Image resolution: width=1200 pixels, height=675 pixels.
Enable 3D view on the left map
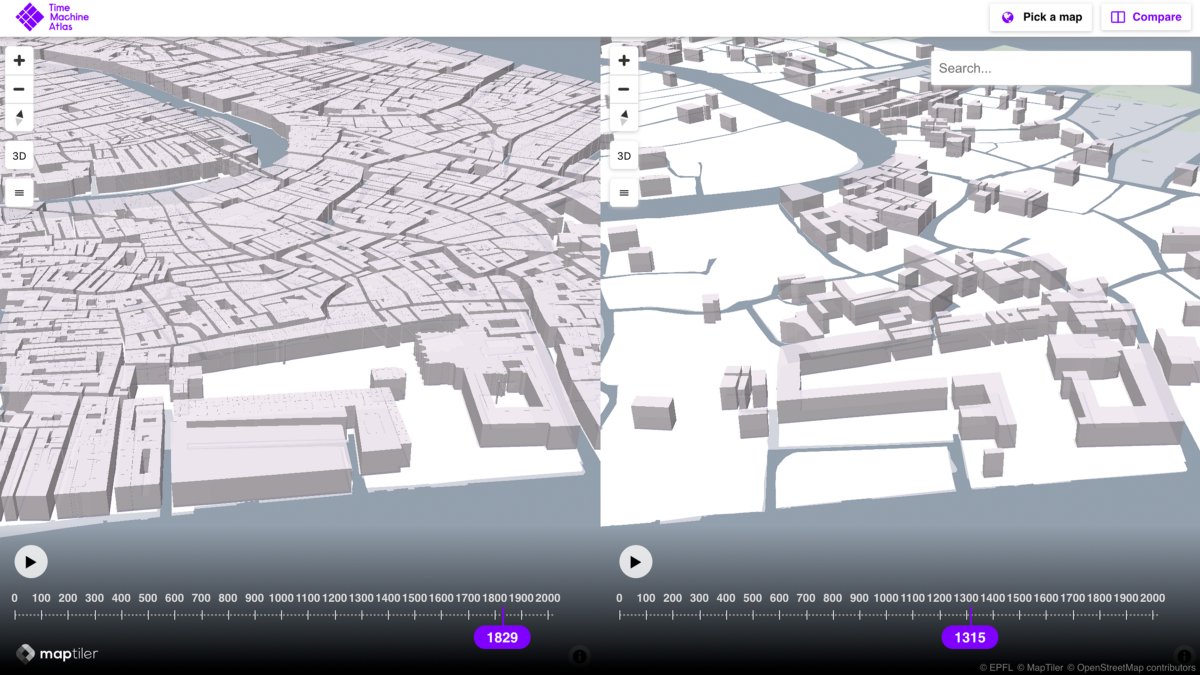coord(18,156)
